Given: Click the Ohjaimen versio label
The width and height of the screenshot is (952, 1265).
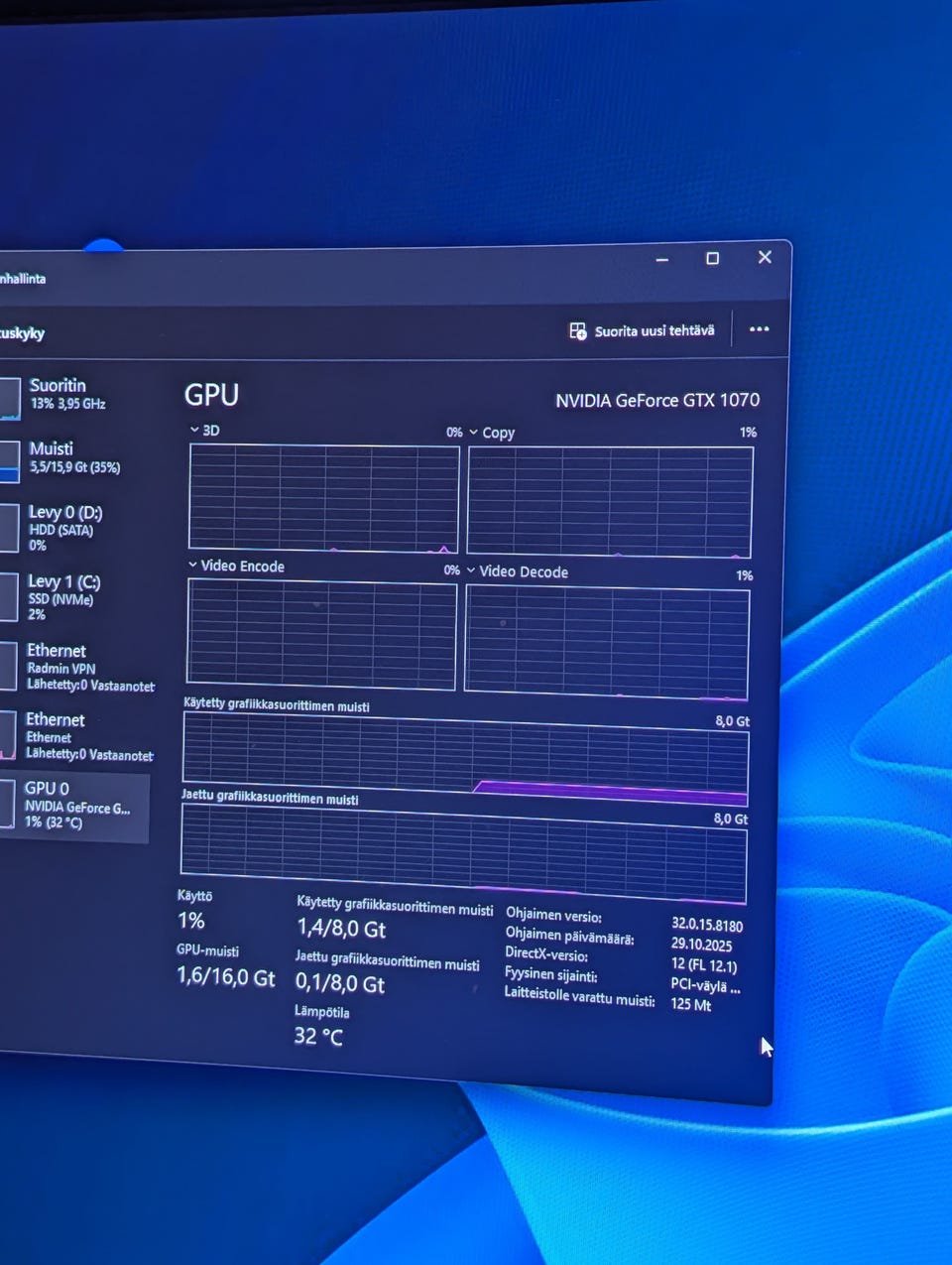Looking at the screenshot, I should click(x=553, y=915).
